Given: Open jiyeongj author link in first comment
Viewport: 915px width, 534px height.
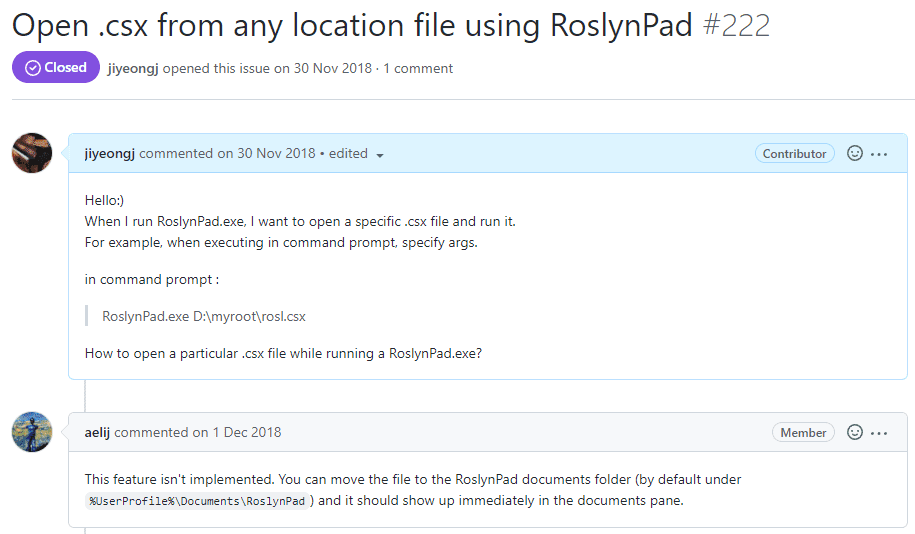Looking at the screenshot, I should click(110, 153).
